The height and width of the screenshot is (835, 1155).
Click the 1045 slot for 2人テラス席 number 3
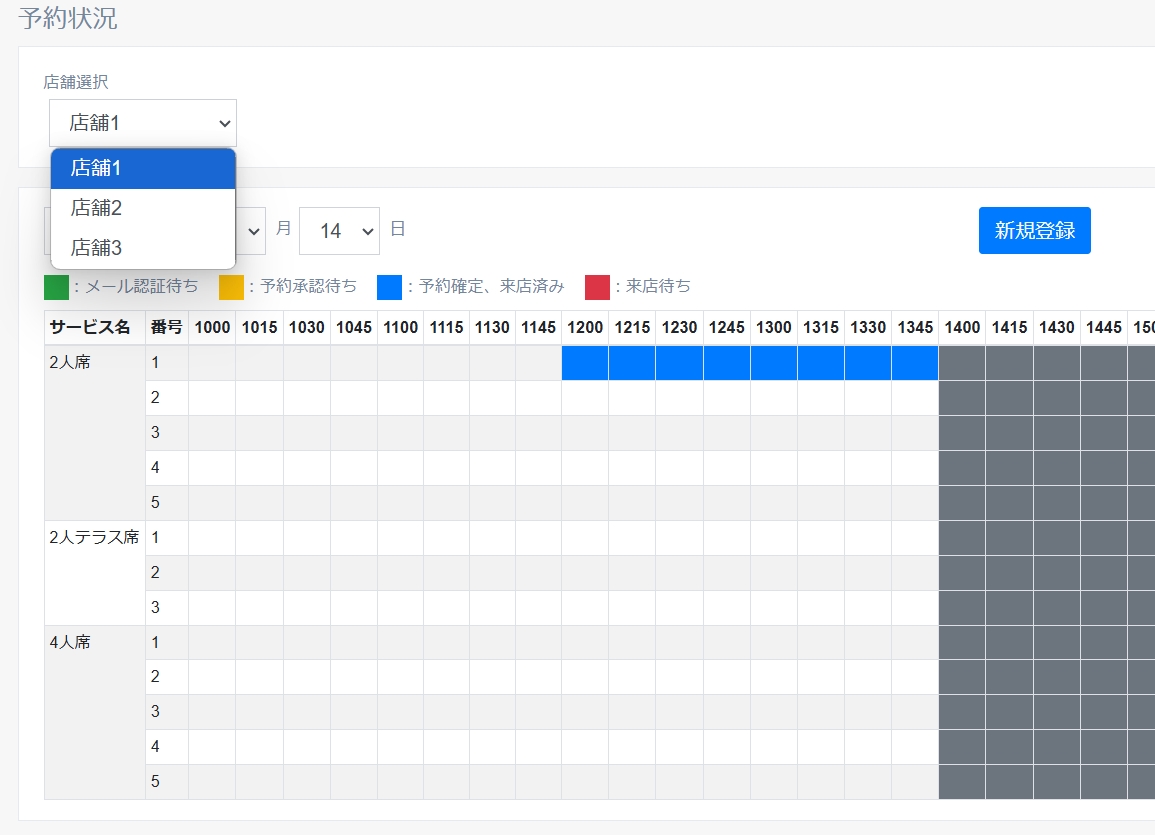pyautogui.click(x=354, y=608)
